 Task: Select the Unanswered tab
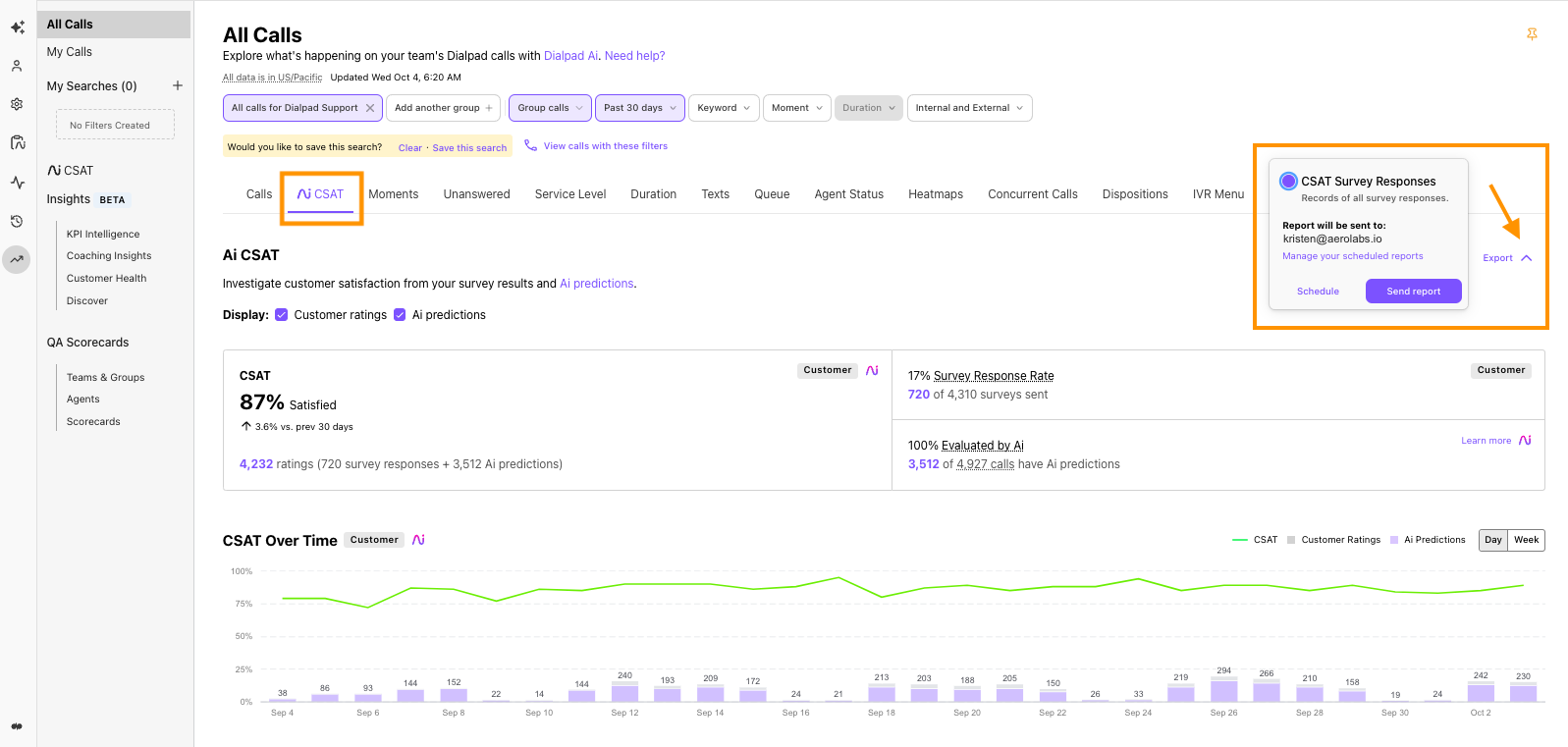(476, 194)
